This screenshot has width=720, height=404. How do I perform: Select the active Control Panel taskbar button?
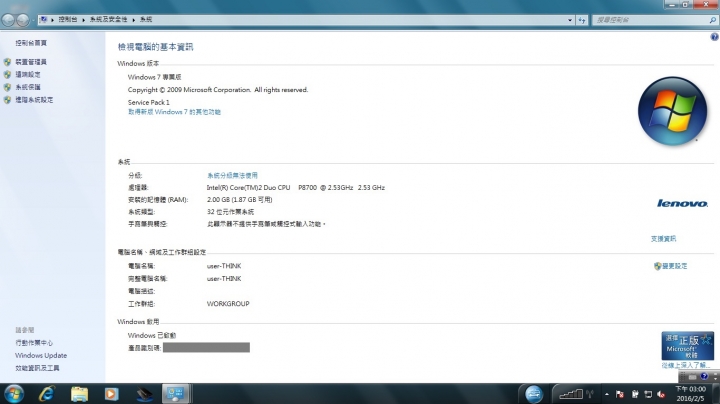point(175,394)
